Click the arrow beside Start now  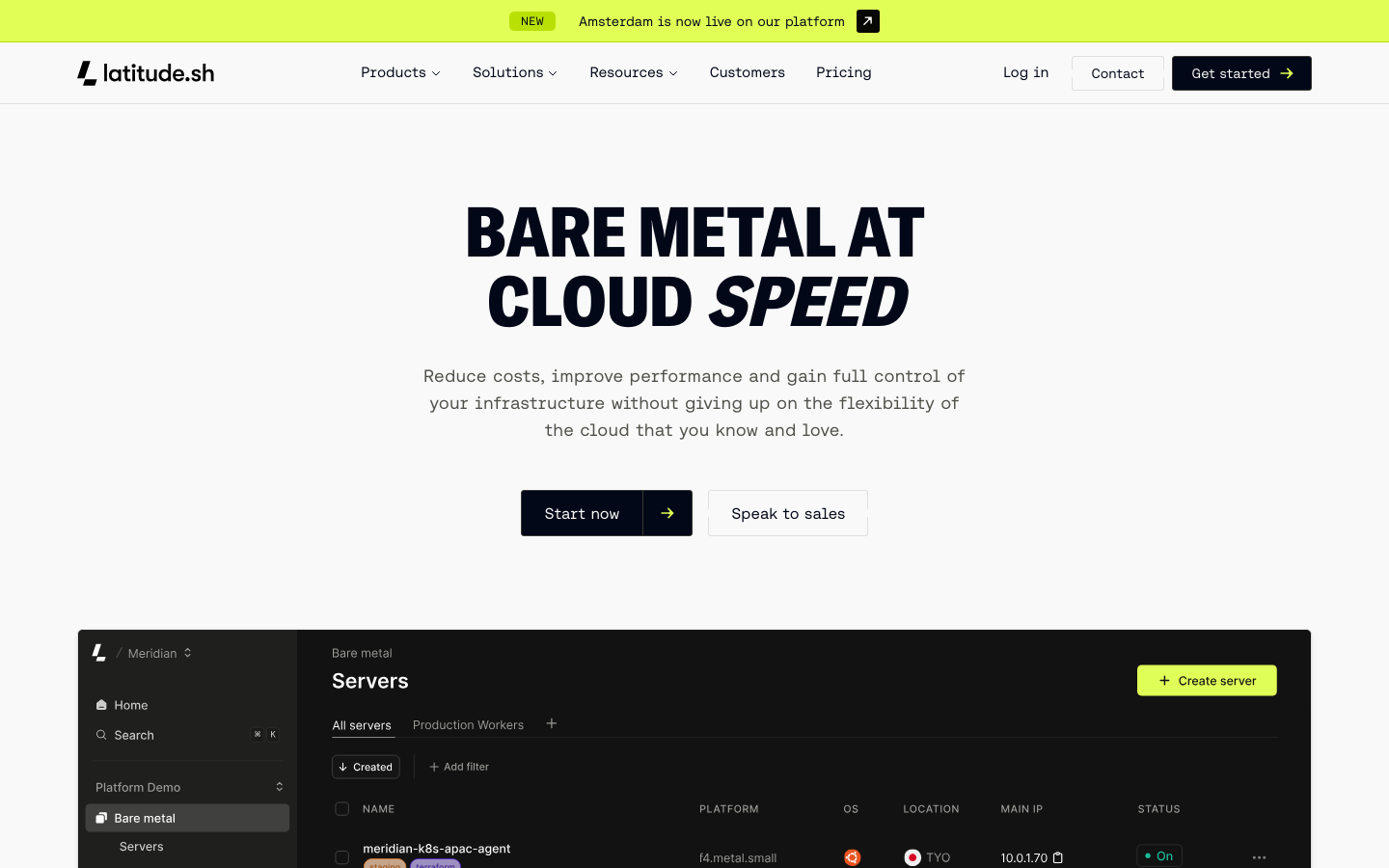667,513
